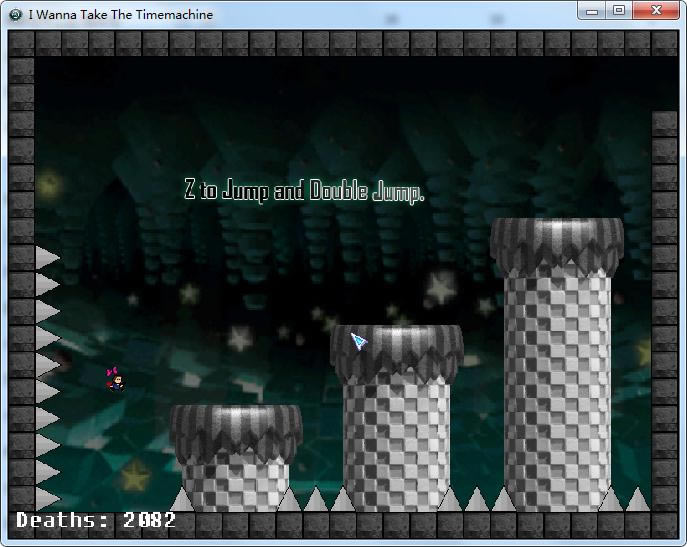Image resolution: width=687 pixels, height=547 pixels.
Task: Click the floor spike left of the shortest pipe
Action: point(182,499)
